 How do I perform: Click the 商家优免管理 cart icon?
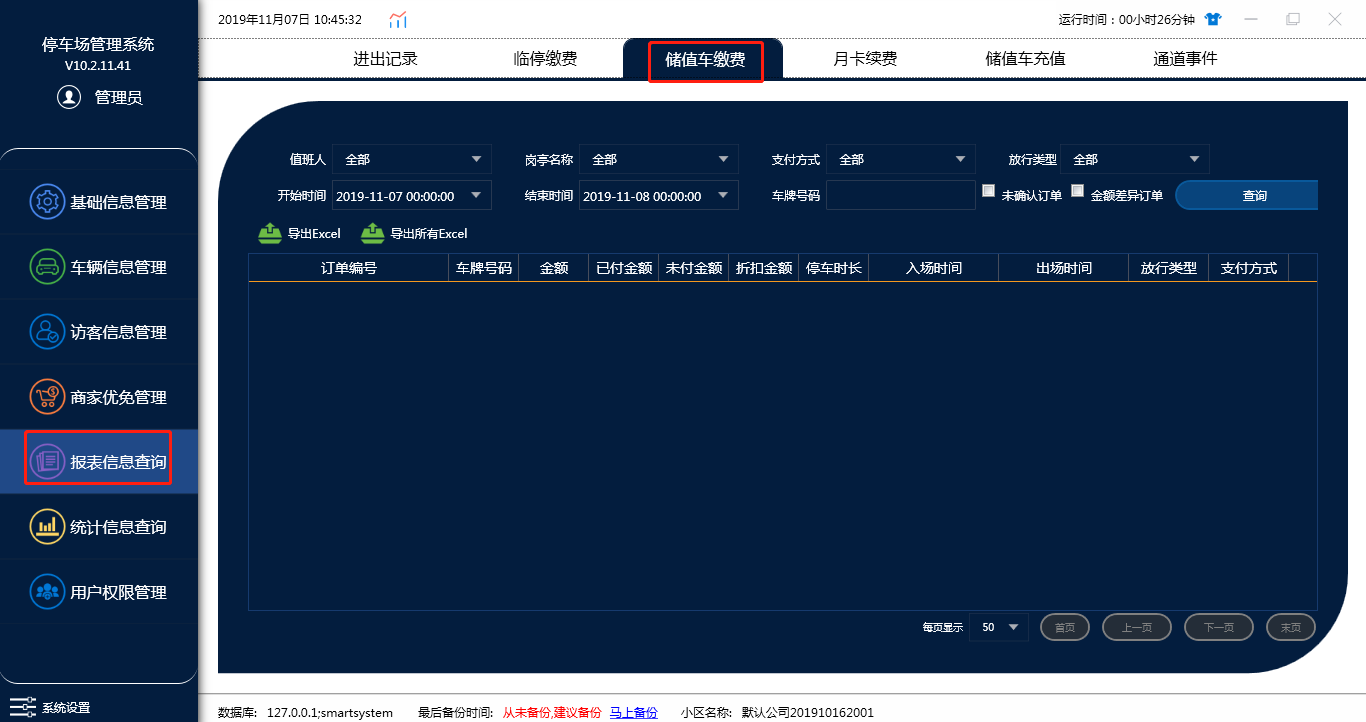[x=47, y=397]
